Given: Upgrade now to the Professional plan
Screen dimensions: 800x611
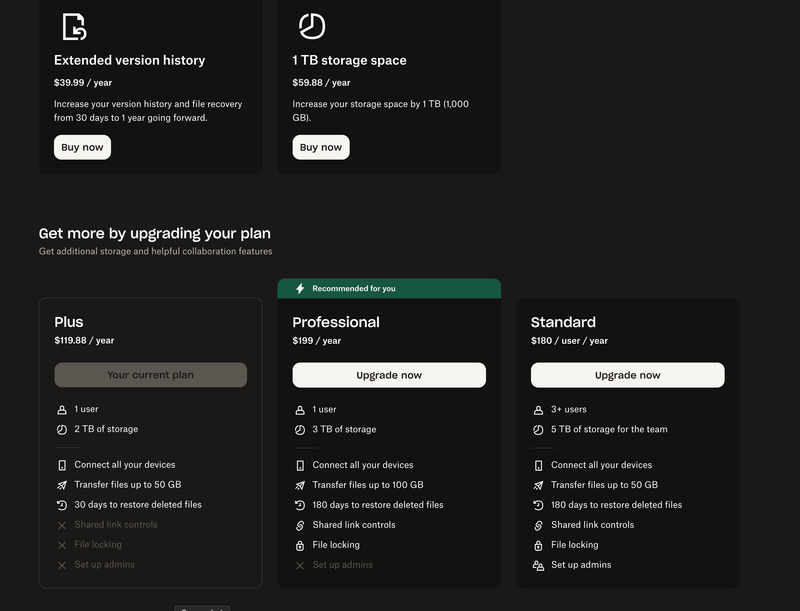Looking at the screenshot, I should coord(389,375).
